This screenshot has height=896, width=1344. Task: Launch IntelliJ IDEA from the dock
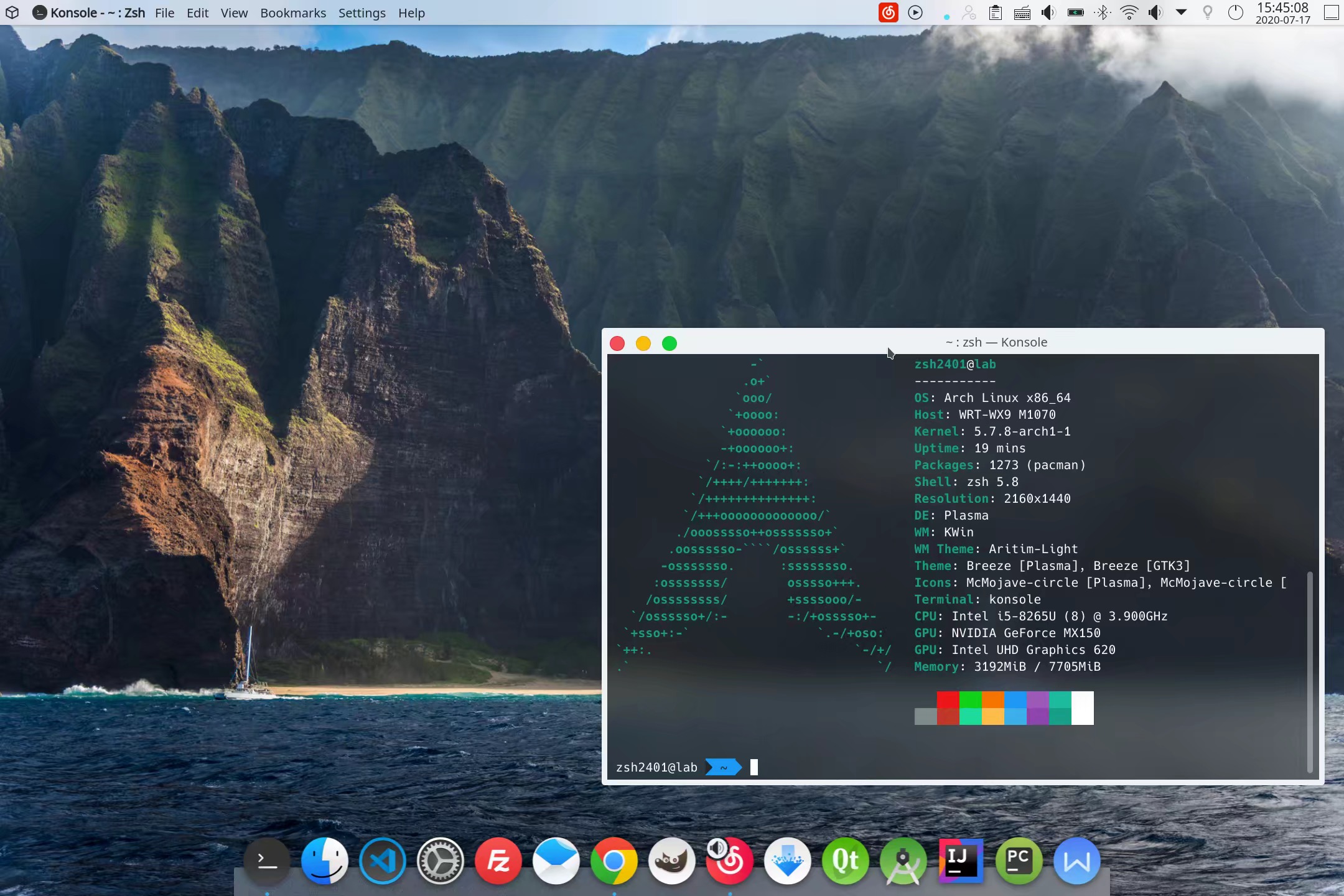pos(961,860)
